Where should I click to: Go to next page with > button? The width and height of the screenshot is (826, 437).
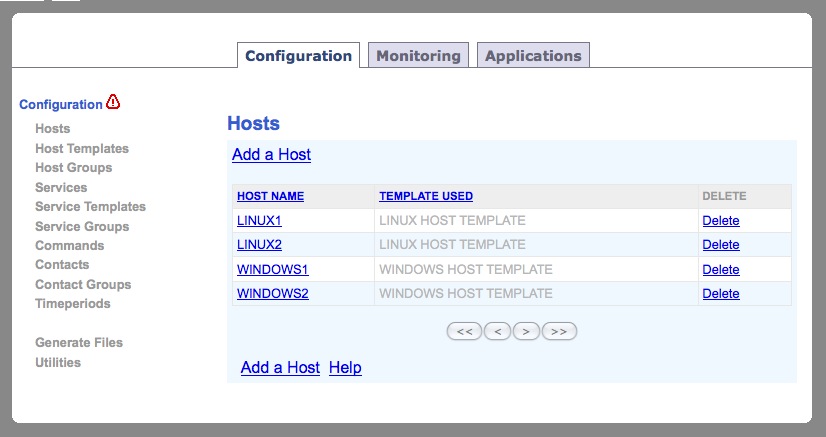[x=526, y=331]
